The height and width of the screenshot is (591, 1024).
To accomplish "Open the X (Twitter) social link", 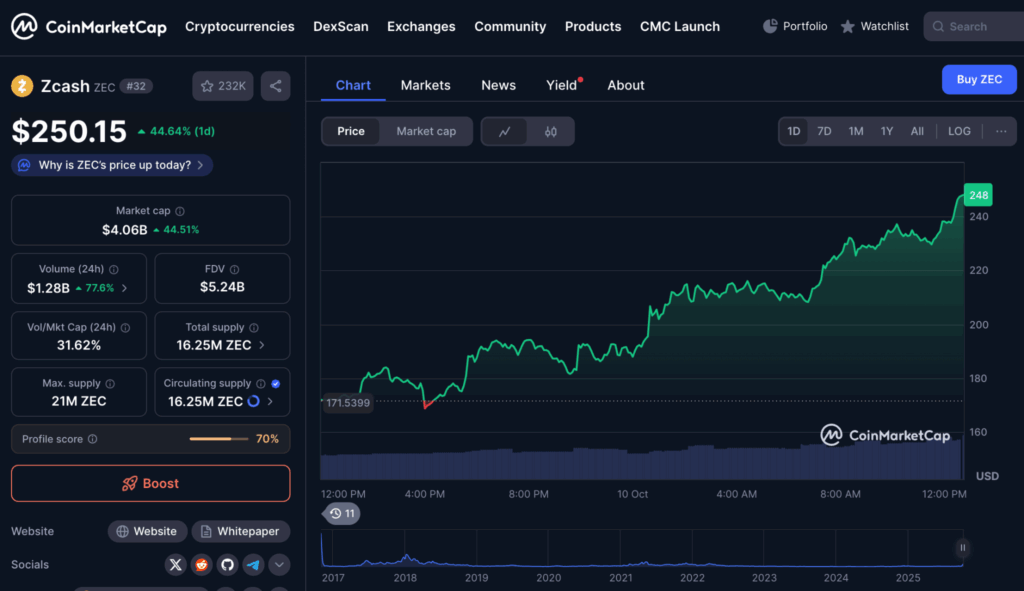I will (x=176, y=565).
